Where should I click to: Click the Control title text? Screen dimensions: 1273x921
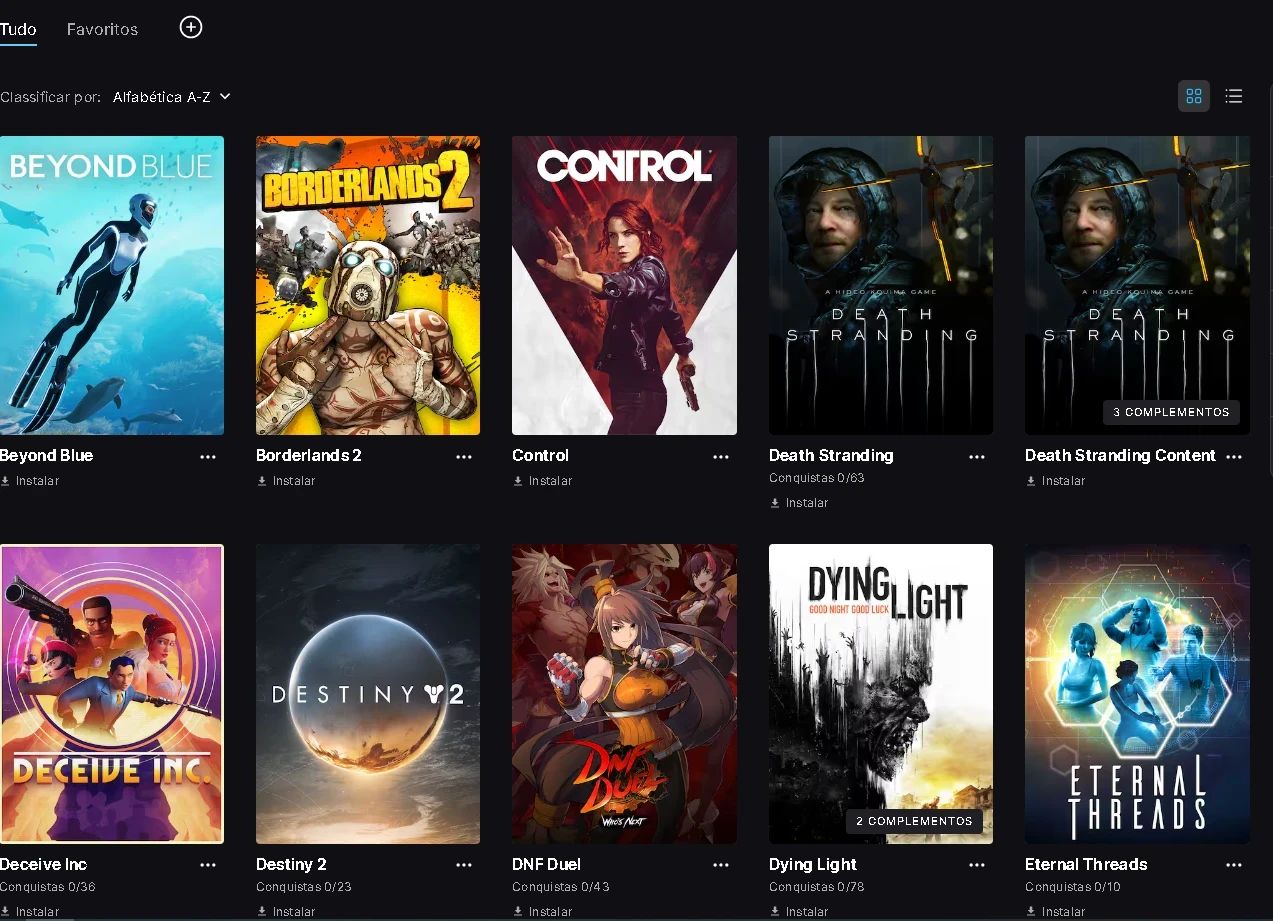[x=540, y=455]
